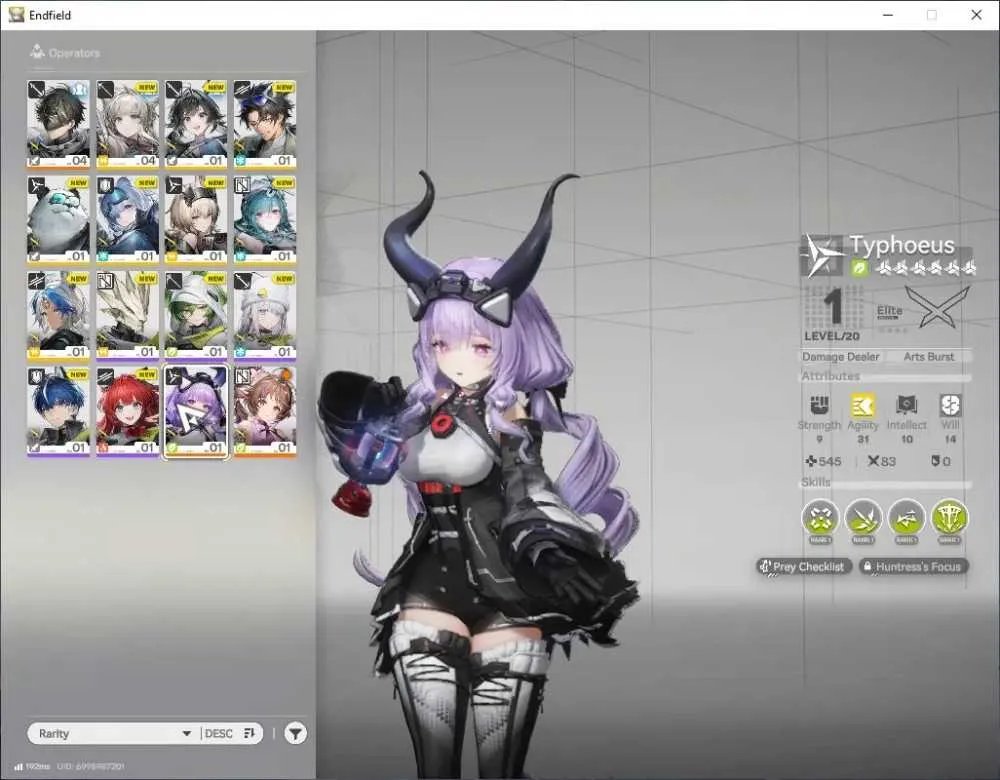The width and height of the screenshot is (1000, 780).
Task: Select the white panda operator card
Action: [x=58, y=219]
